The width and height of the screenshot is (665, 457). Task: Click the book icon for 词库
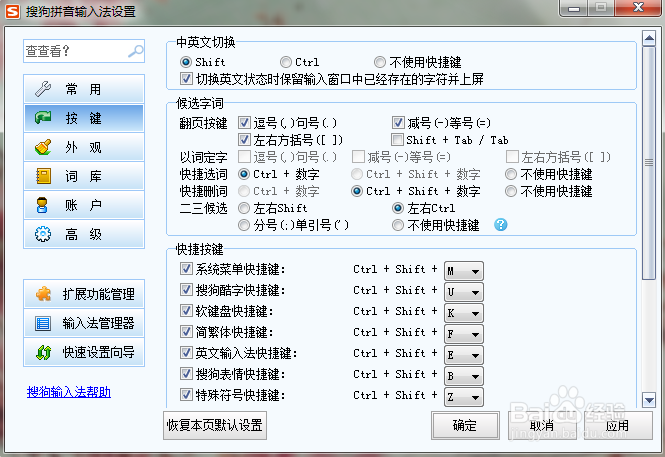(43, 177)
